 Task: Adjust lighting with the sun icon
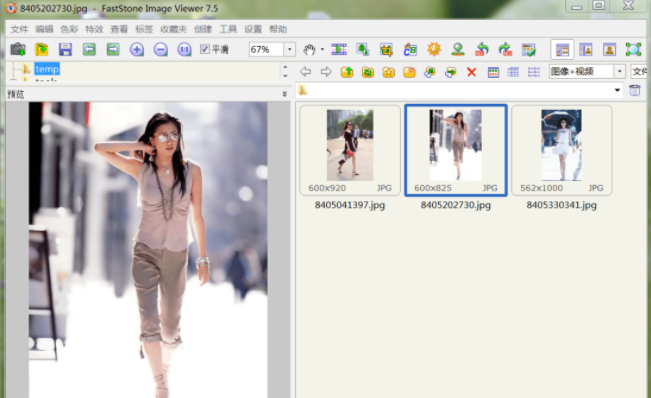(434, 49)
